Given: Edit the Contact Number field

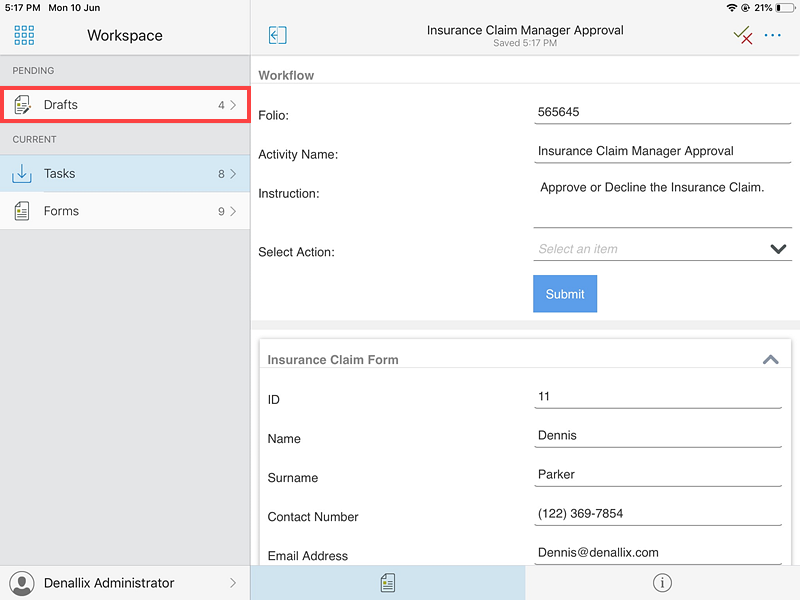Looking at the screenshot, I should (x=658, y=513).
